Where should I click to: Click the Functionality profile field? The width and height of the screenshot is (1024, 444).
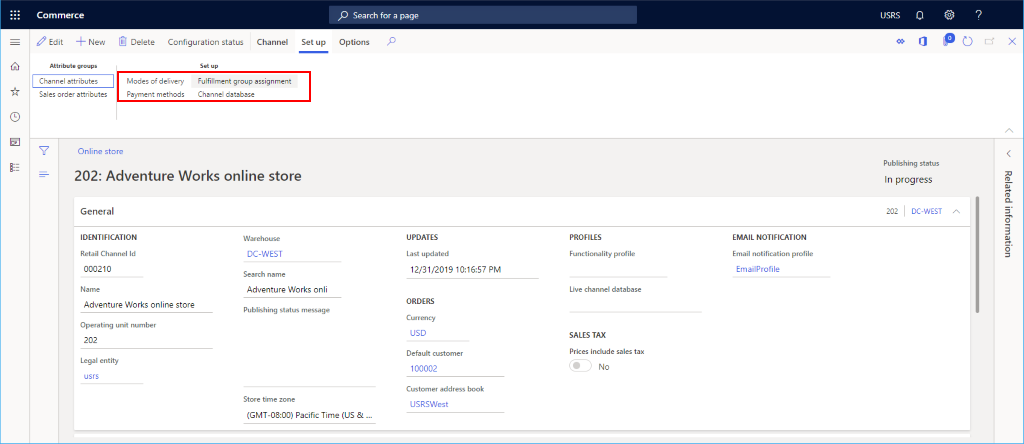tap(618, 269)
